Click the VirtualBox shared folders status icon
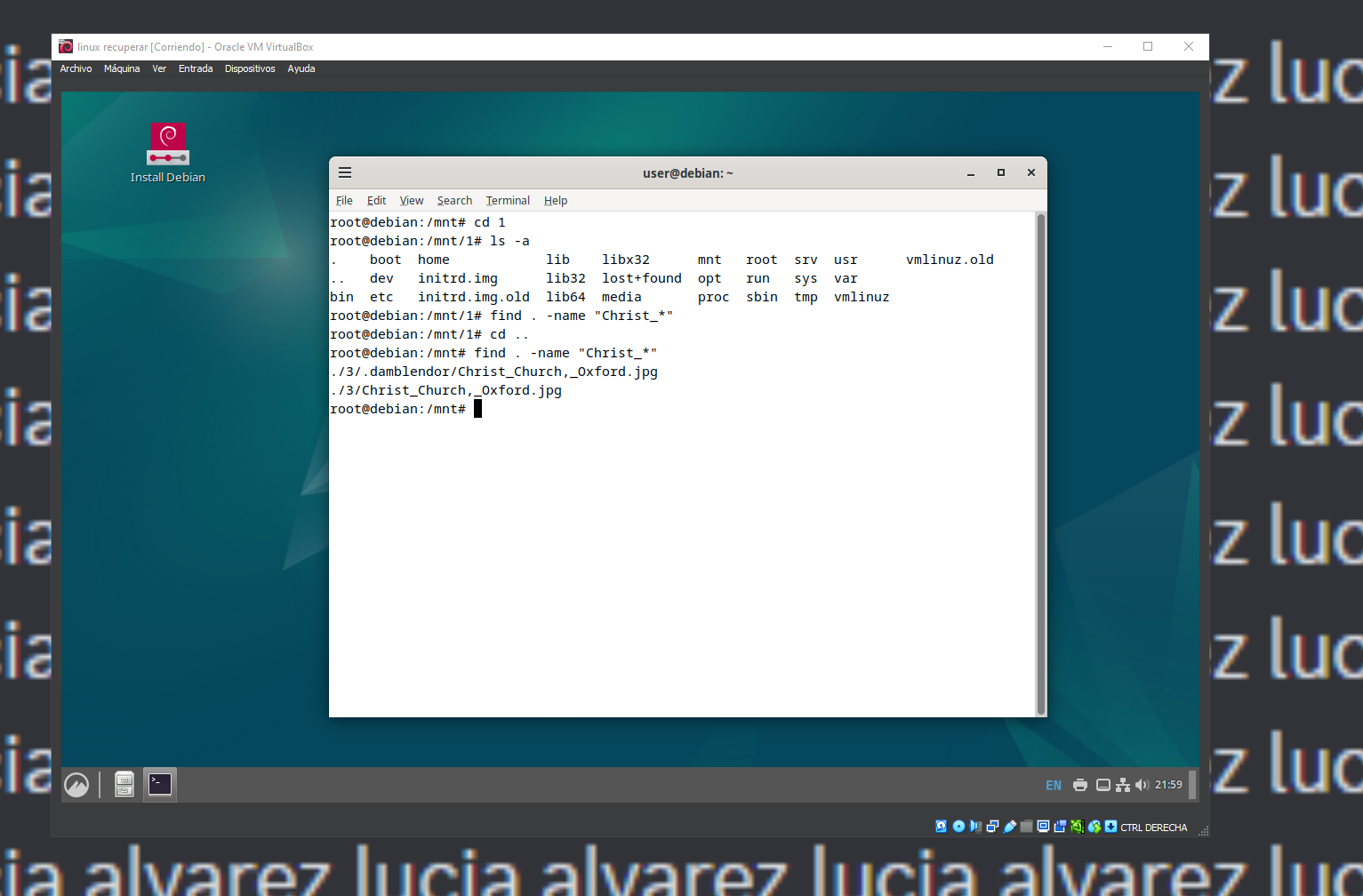Screen dimensions: 1363x896 [x=1026, y=827]
